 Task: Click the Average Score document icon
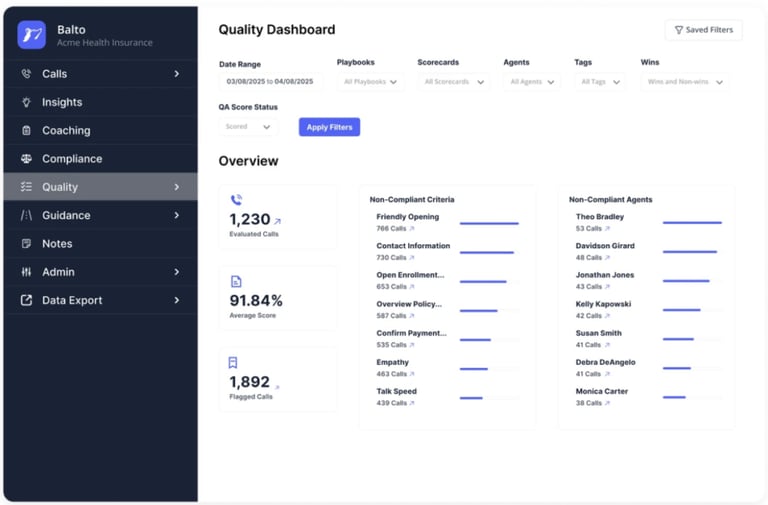pos(236,282)
